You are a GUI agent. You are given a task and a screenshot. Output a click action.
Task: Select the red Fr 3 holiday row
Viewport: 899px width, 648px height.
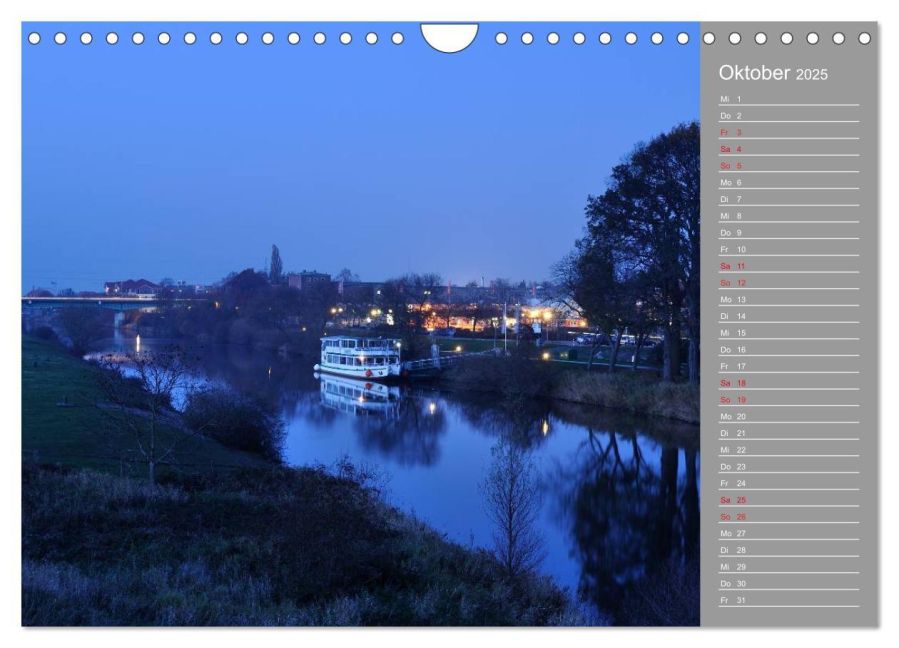tap(787, 132)
